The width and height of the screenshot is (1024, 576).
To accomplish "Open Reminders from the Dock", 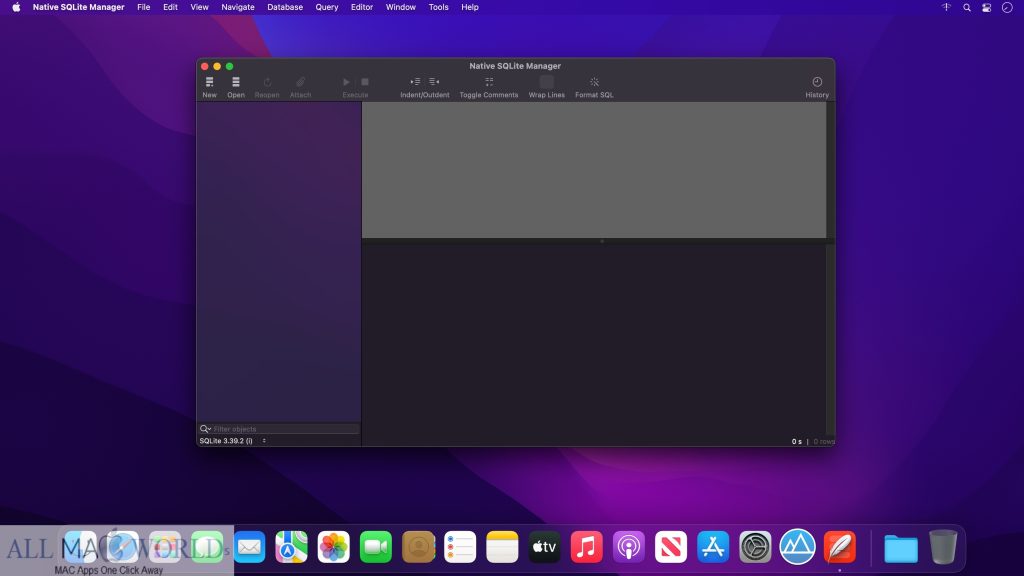I will click(x=460, y=547).
